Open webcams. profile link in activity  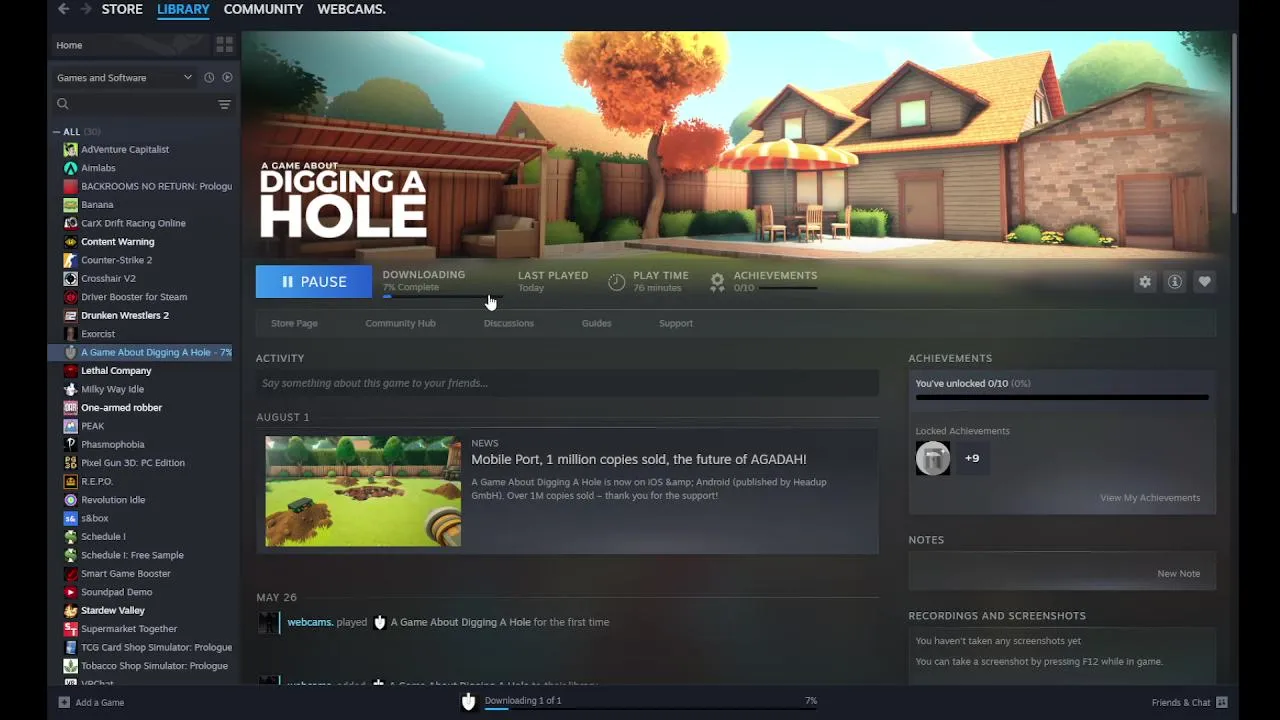[310, 622]
